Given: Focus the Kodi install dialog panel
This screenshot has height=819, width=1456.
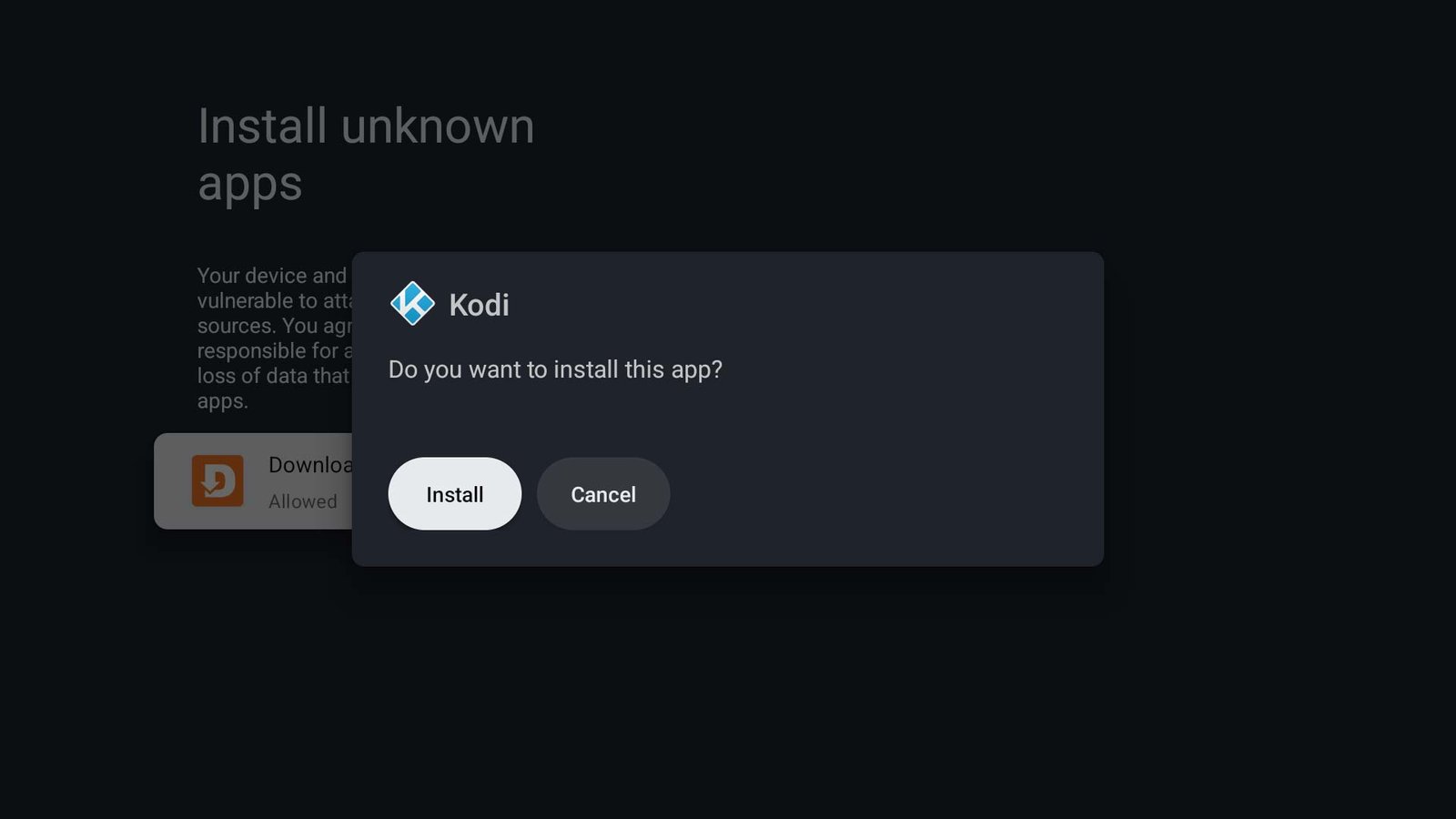Looking at the screenshot, I should (x=728, y=408).
